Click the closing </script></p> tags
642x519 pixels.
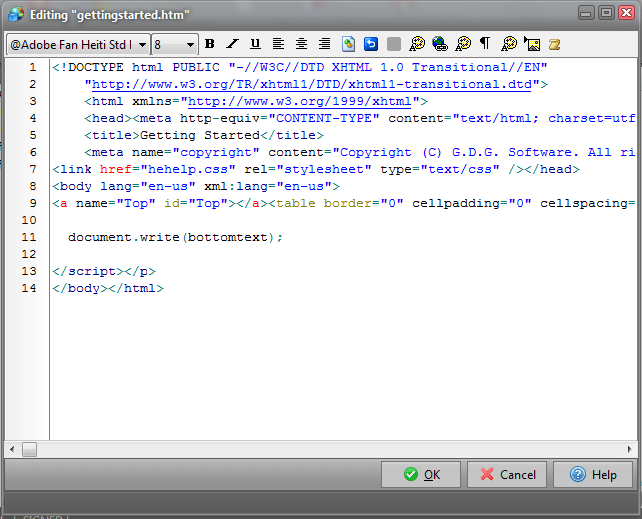(x=104, y=271)
